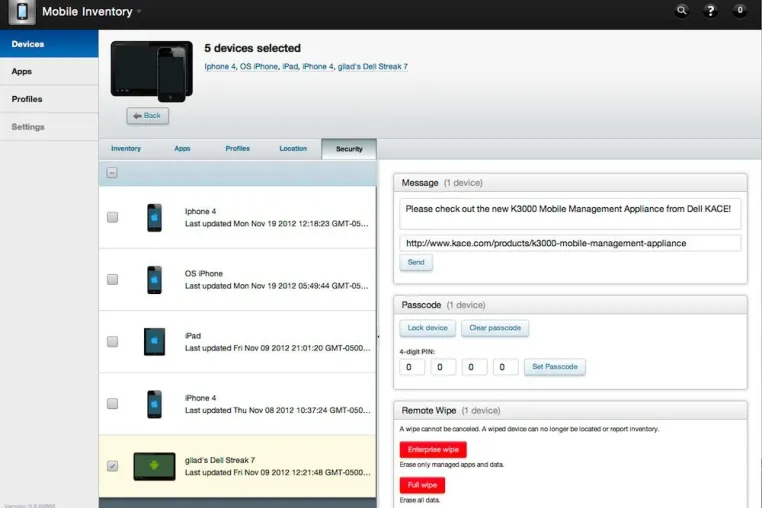Open the Mobile Inventory title dropdown arrow

point(139,11)
